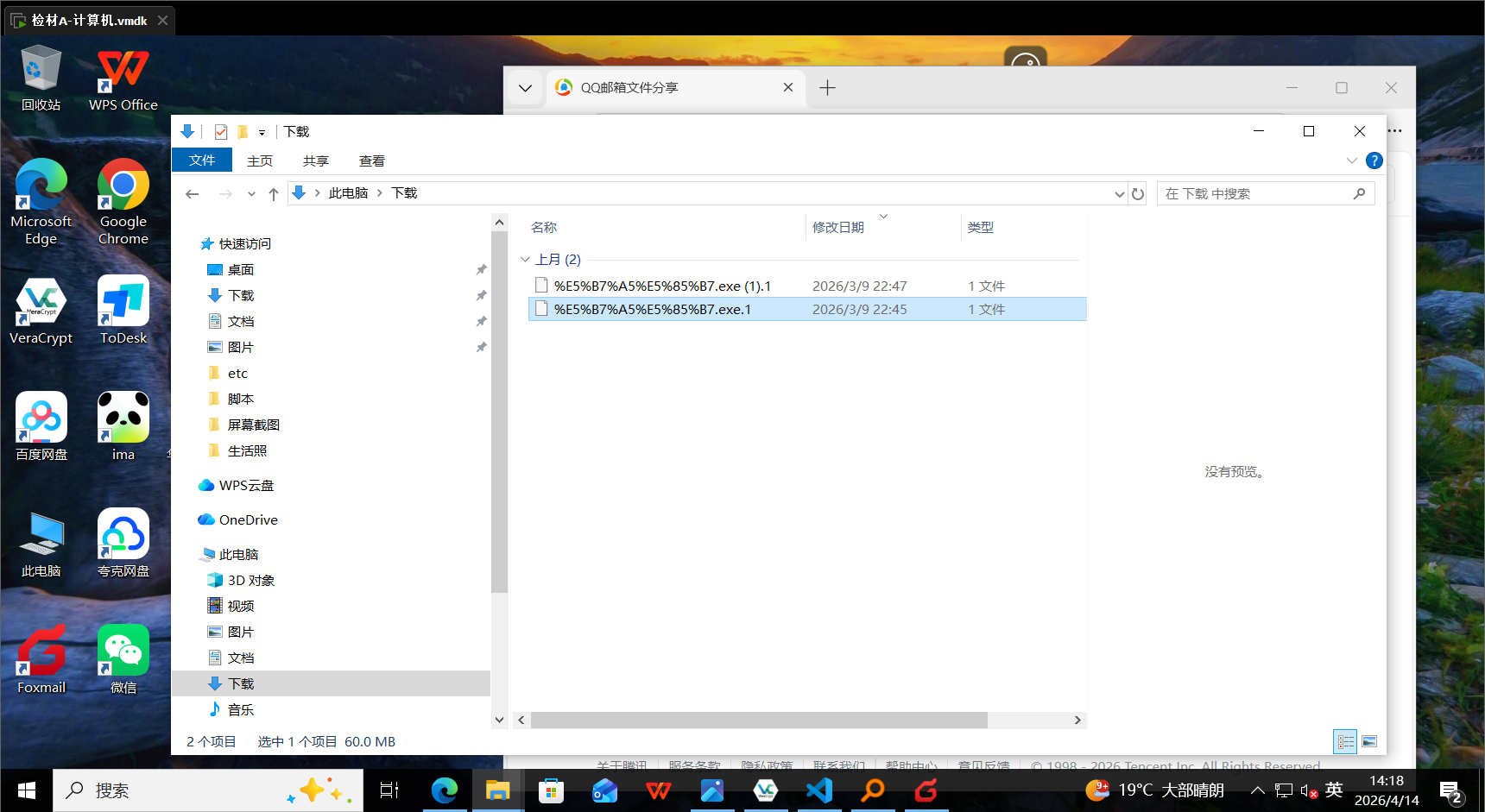Switch to the 共享 ribbon tab

pos(316,161)
